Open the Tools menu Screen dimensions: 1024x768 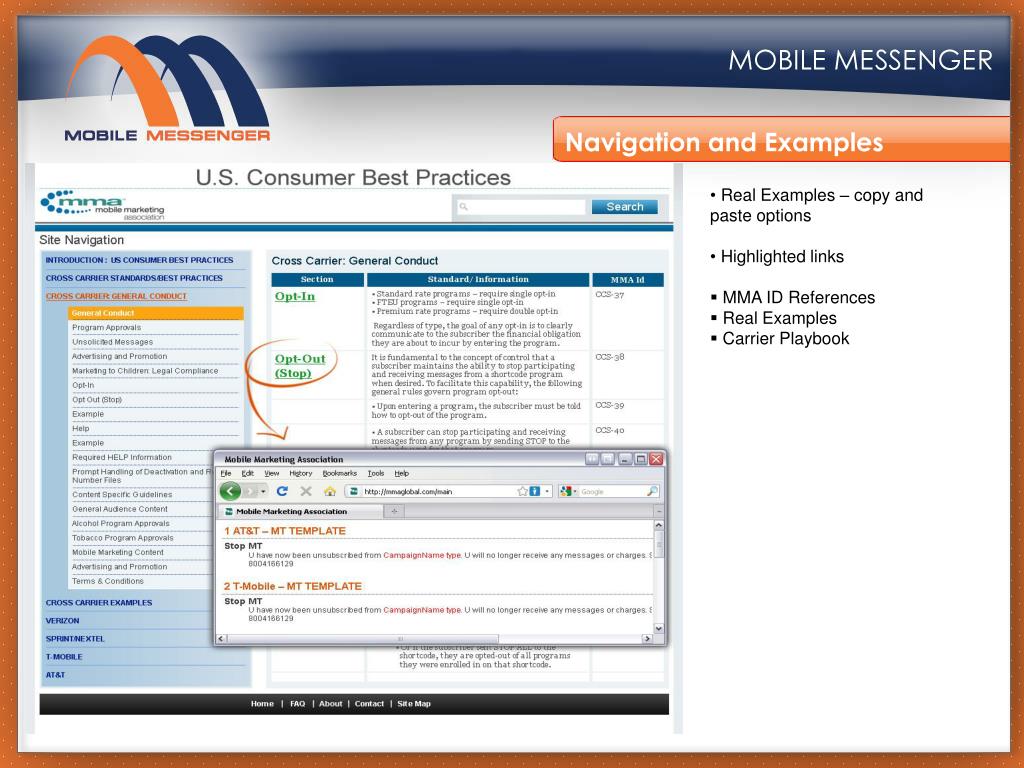tap(376, 473)
